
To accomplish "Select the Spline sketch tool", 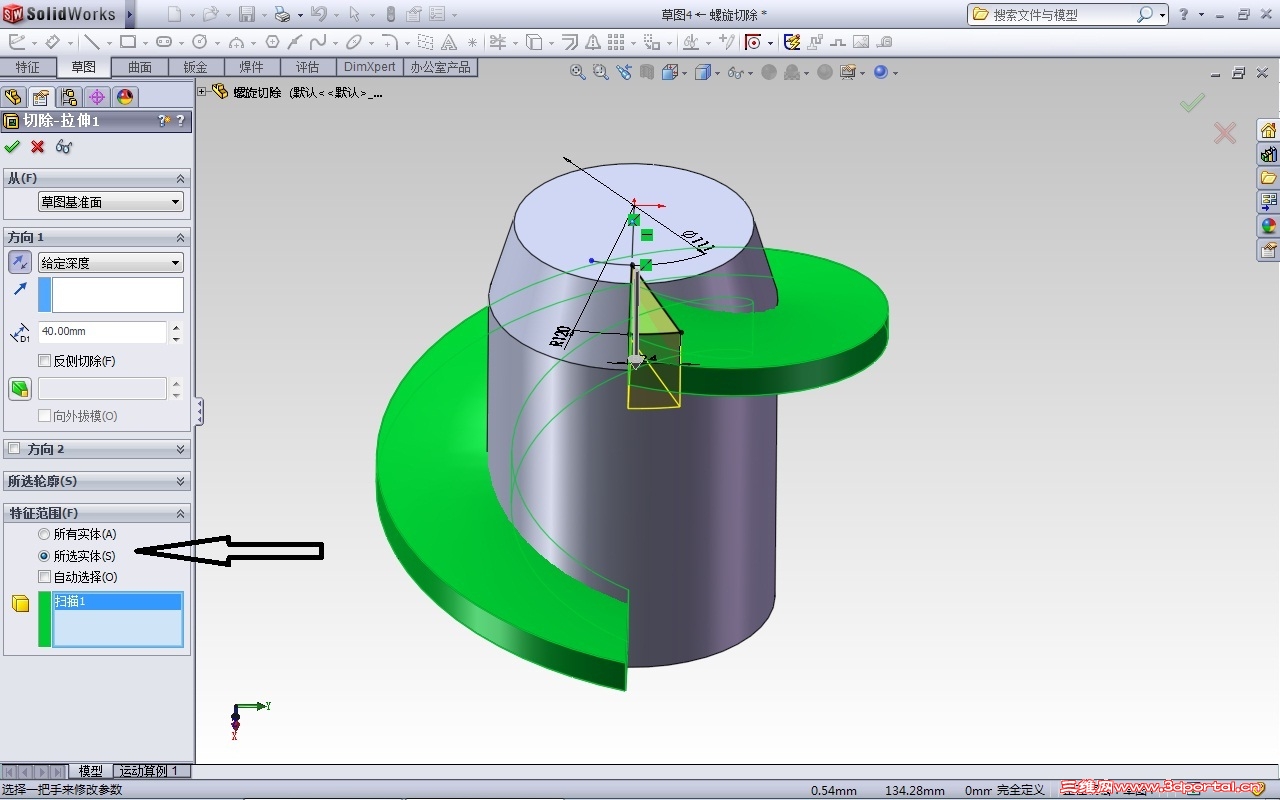I will coord(318,42).
